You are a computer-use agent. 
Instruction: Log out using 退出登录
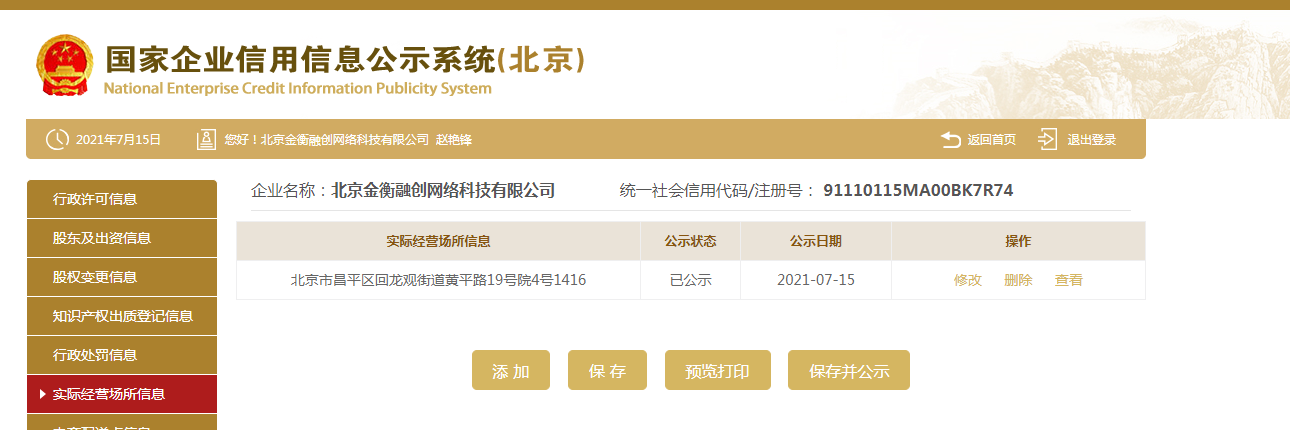[x=1091, y=140]
